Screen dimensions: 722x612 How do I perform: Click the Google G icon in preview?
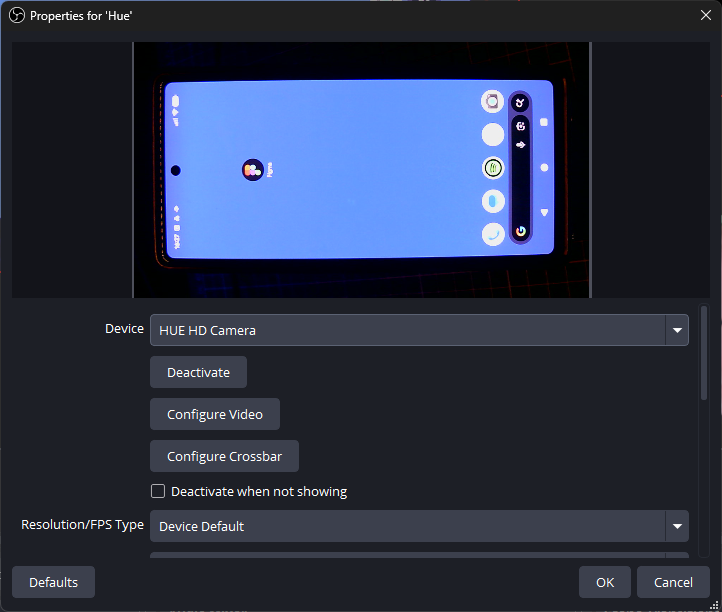pyautogui.click(x=520, y=231)
